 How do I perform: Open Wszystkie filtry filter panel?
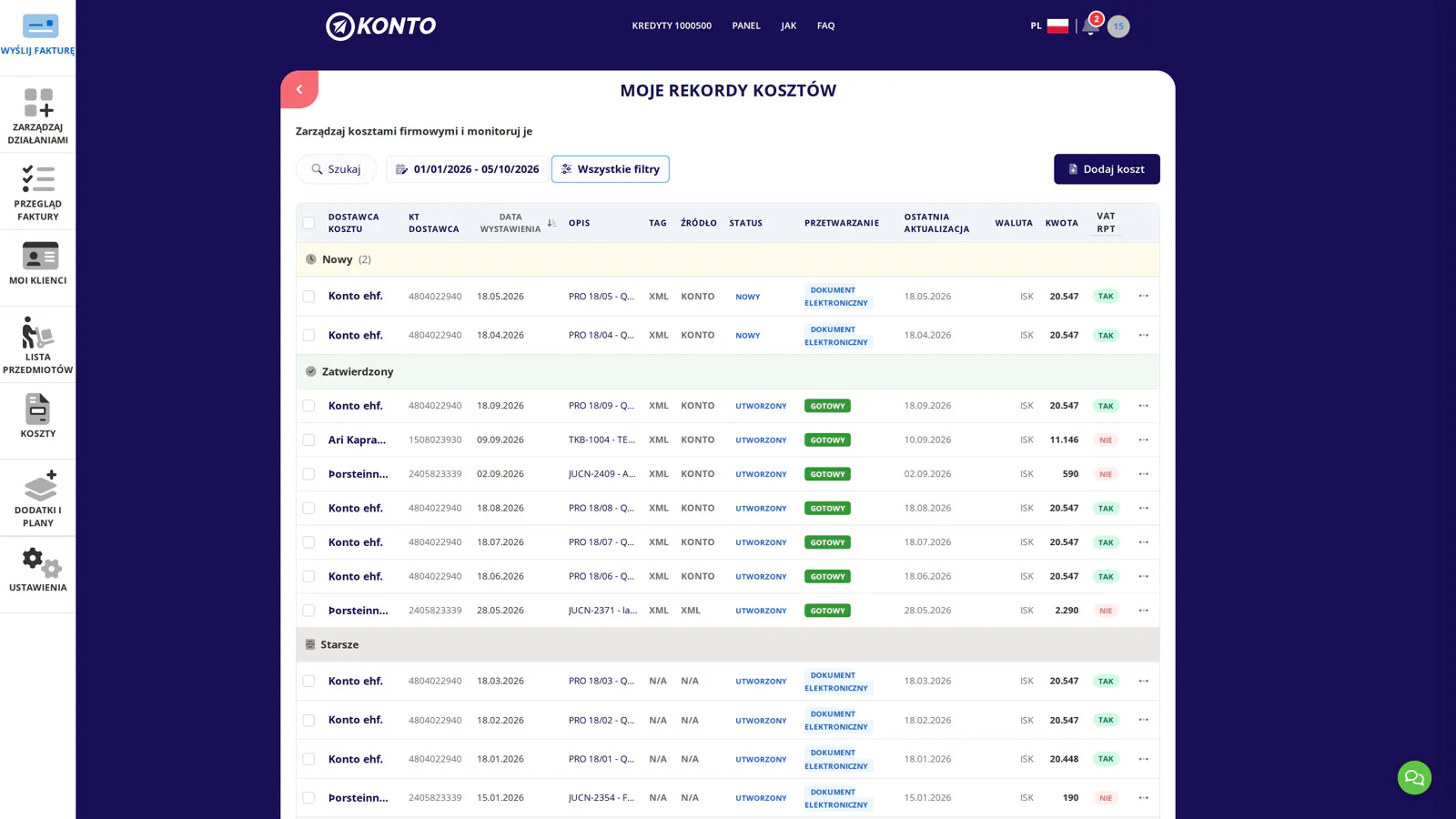click(611, 169)
